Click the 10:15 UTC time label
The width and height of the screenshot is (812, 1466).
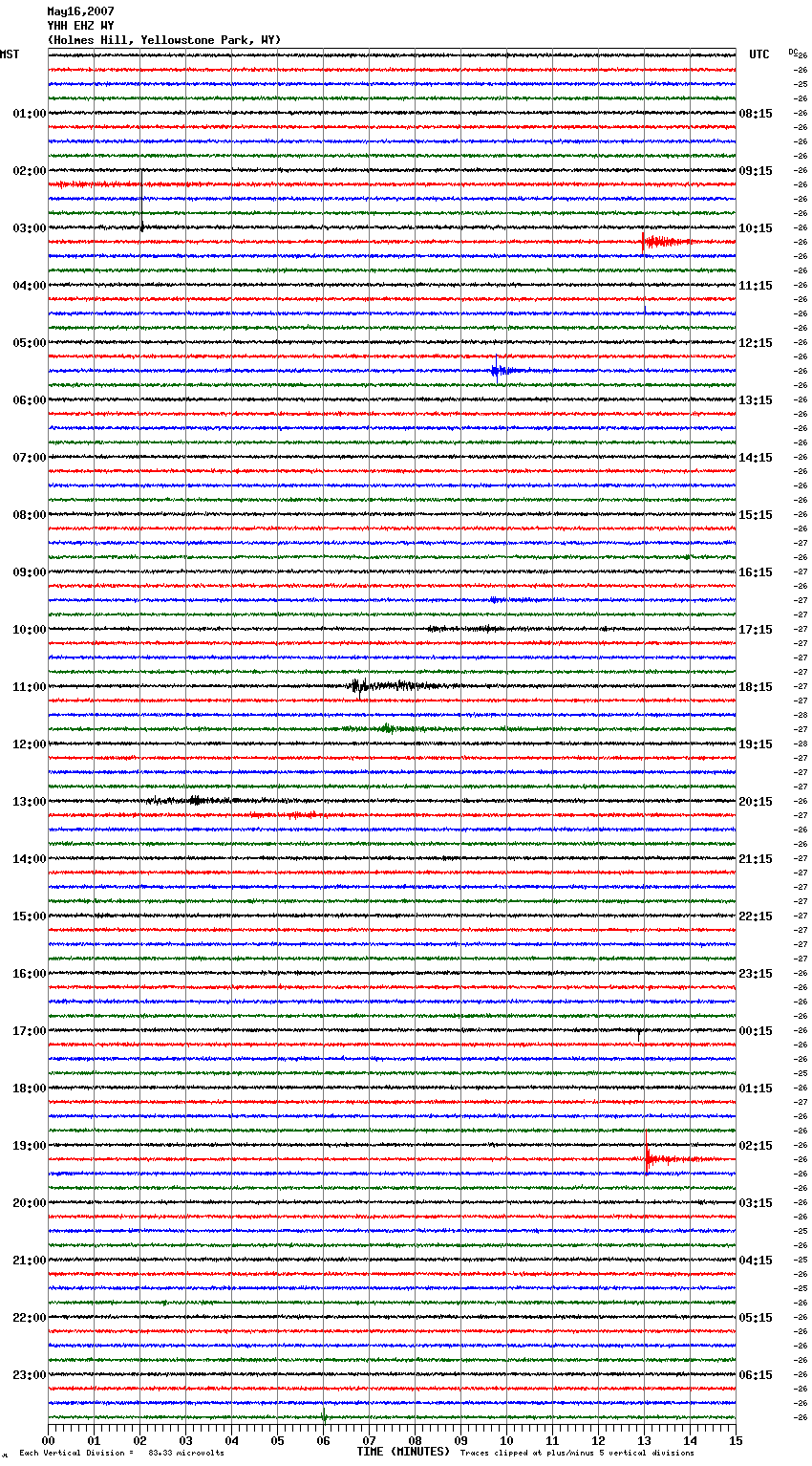[756, 228]
